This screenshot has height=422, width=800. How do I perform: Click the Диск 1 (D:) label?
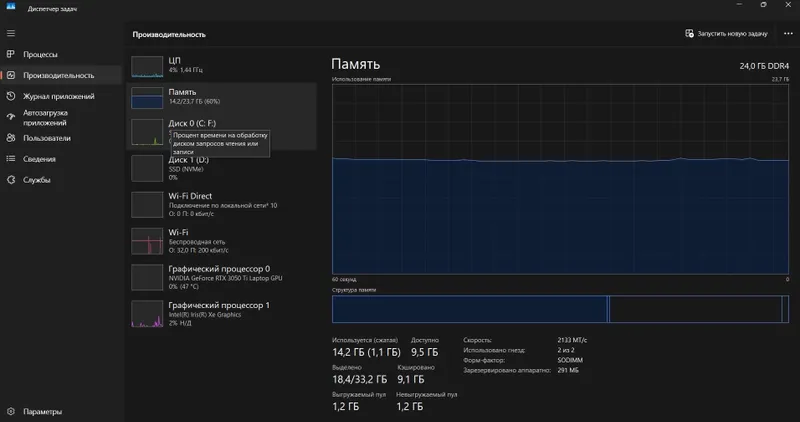tap(189, 160)
